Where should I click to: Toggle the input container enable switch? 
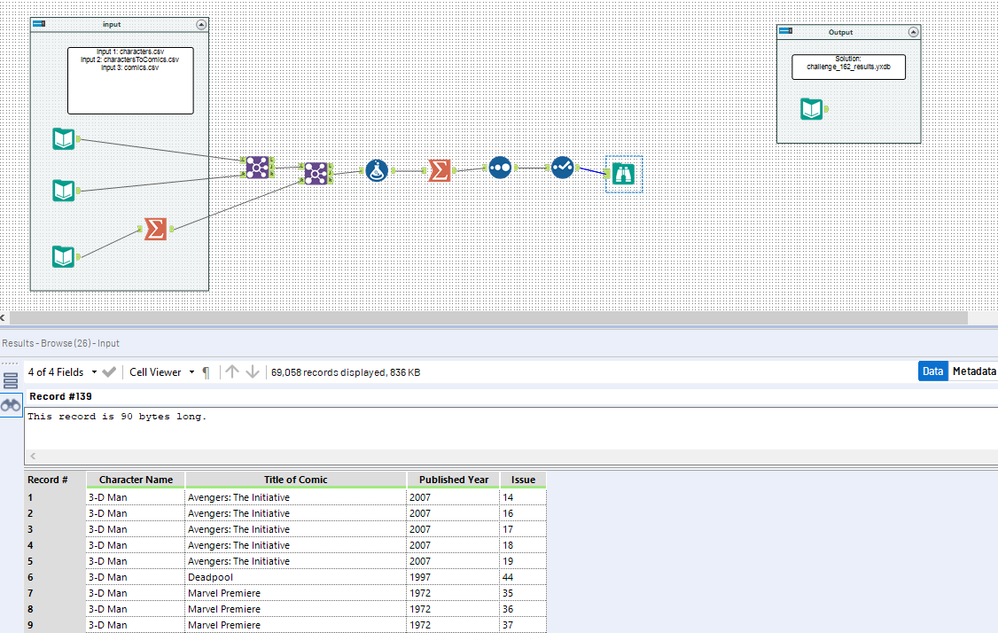click(x=39, y=24)
